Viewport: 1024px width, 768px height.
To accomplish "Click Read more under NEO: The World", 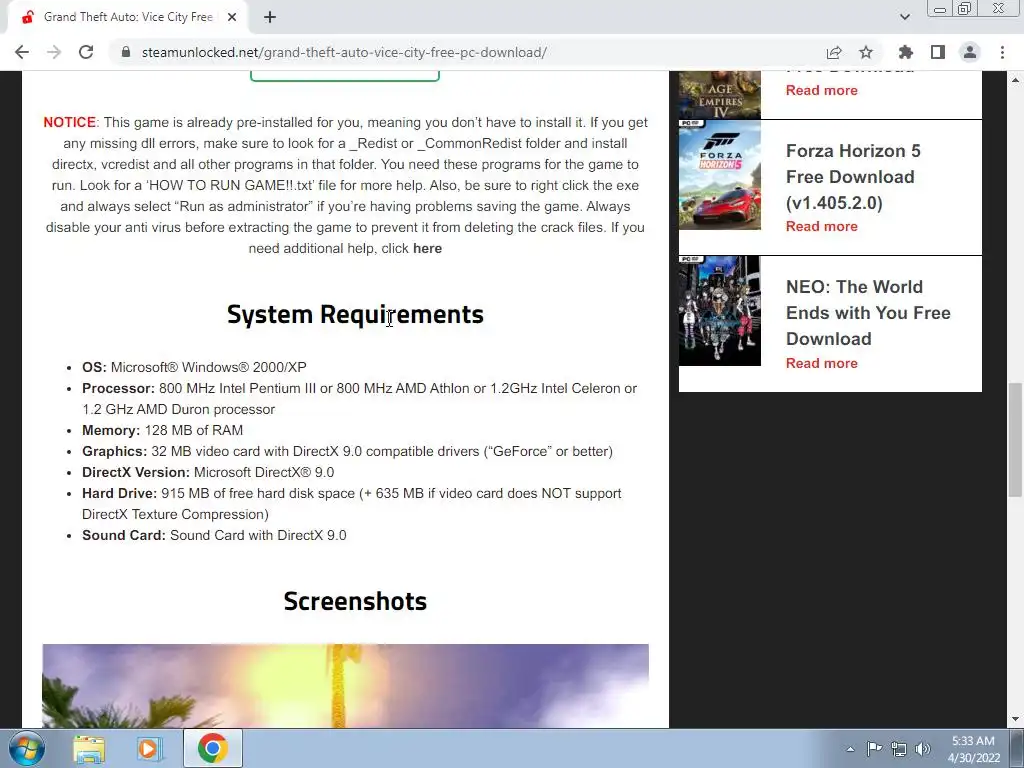I will point(822,363).
